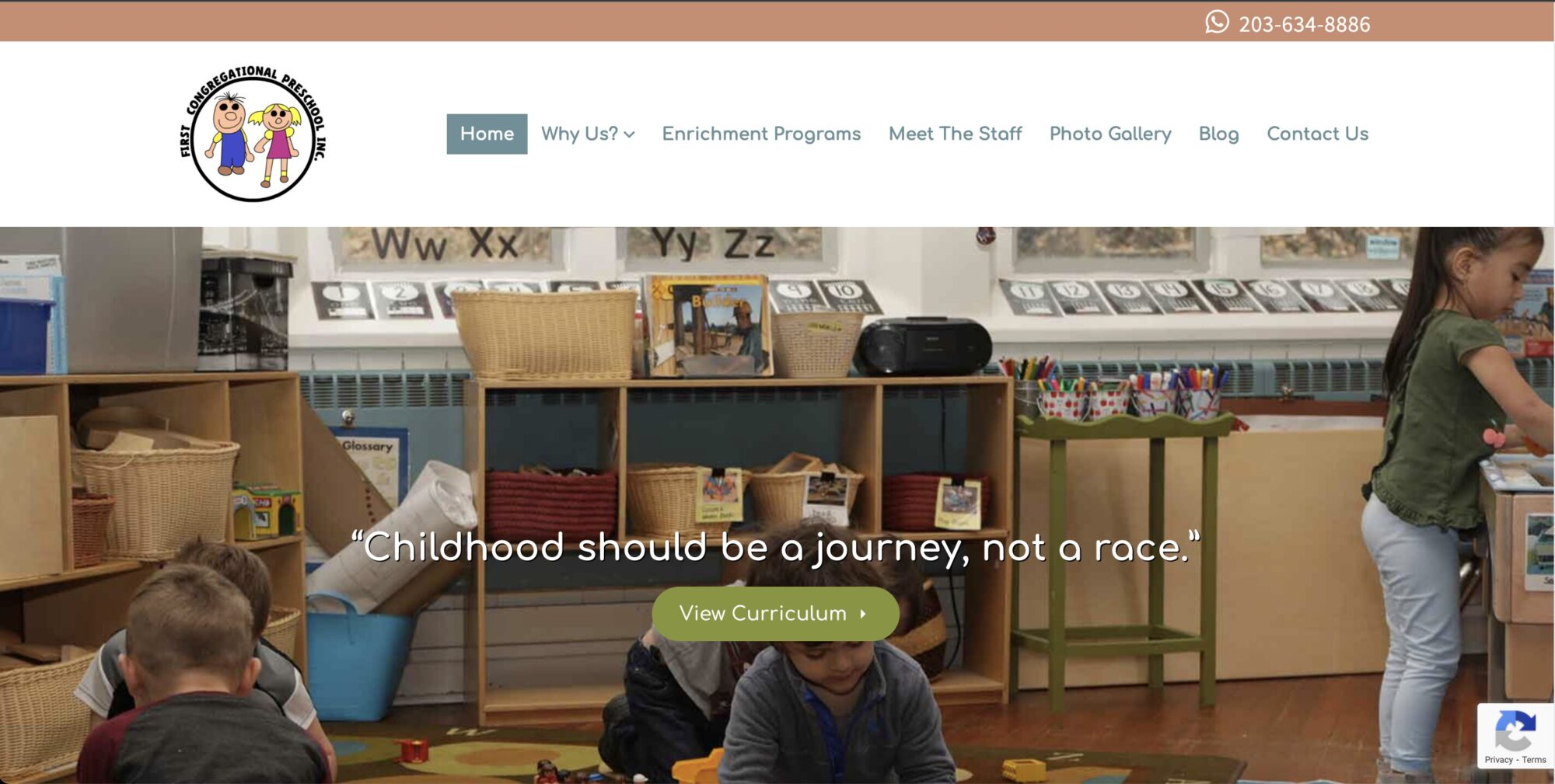Click the WhatsApp phone icon

(x=1217, y=22)
